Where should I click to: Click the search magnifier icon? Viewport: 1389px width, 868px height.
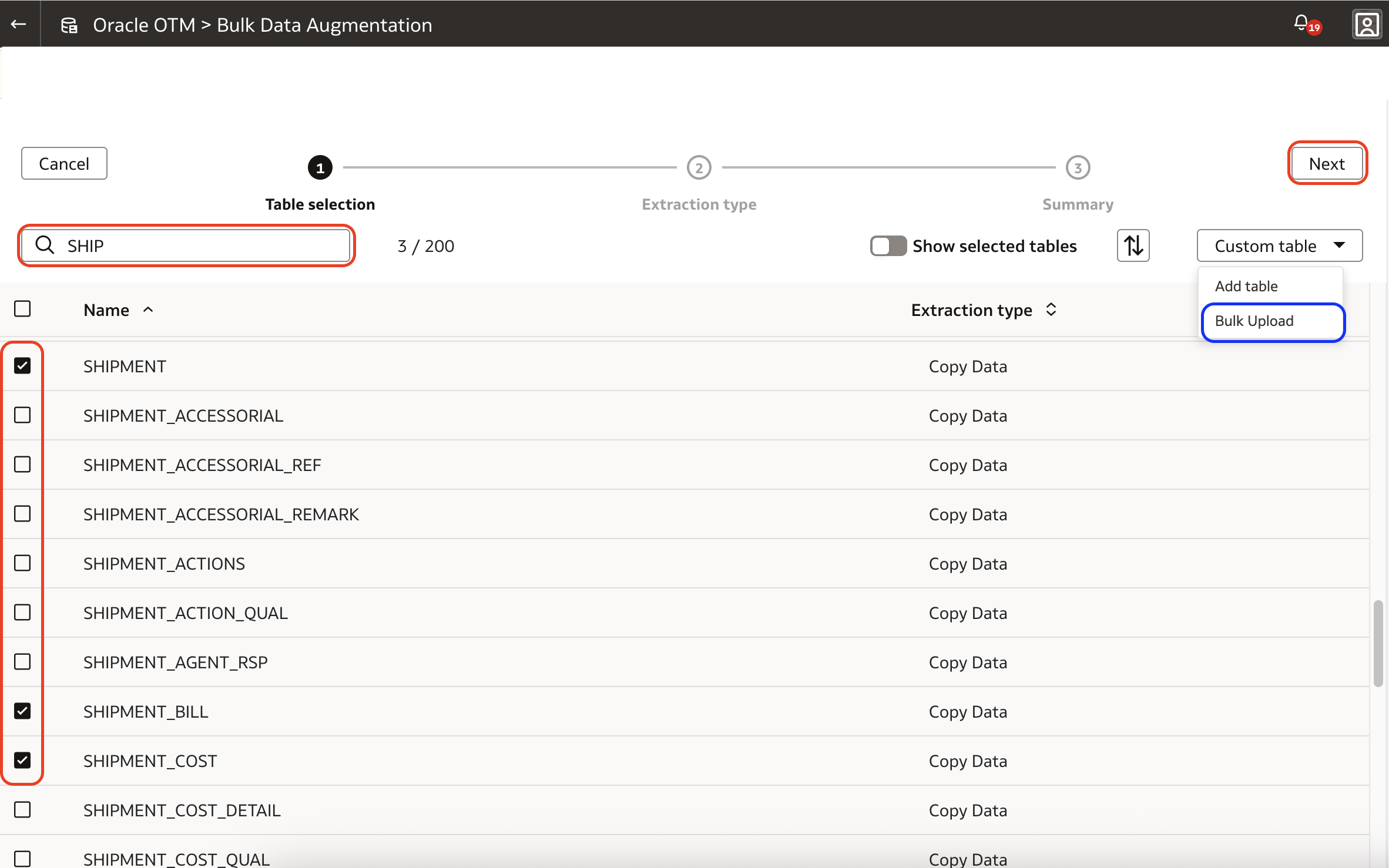tap(45, 245)
